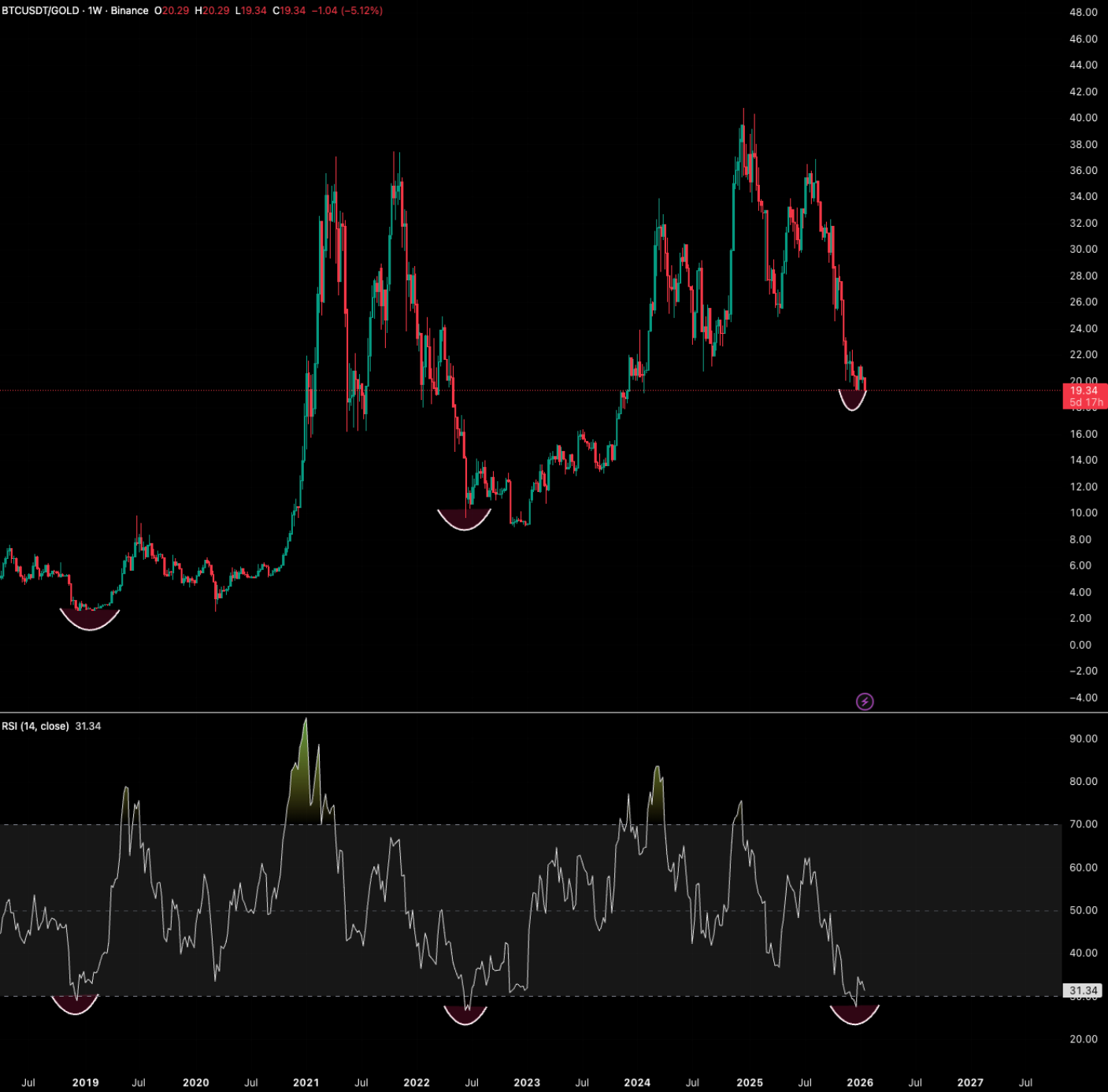Select the 70.00 RSI overbought level label
The width and height of the screenshot is (1108, 1092).
click(1083, 824)
